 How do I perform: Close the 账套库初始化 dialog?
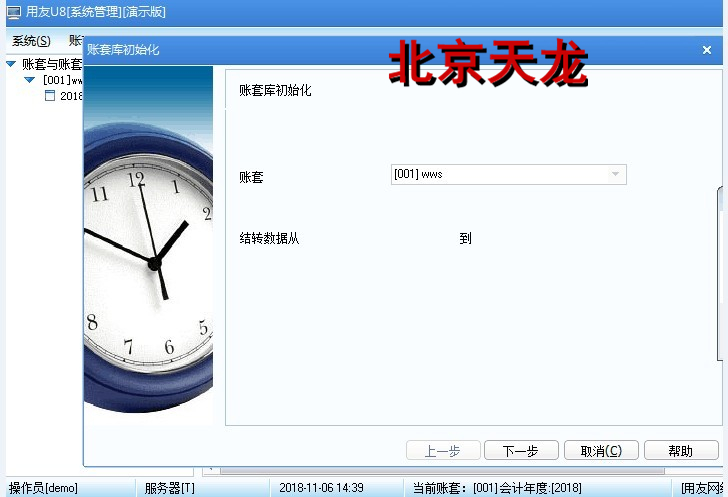707,50
